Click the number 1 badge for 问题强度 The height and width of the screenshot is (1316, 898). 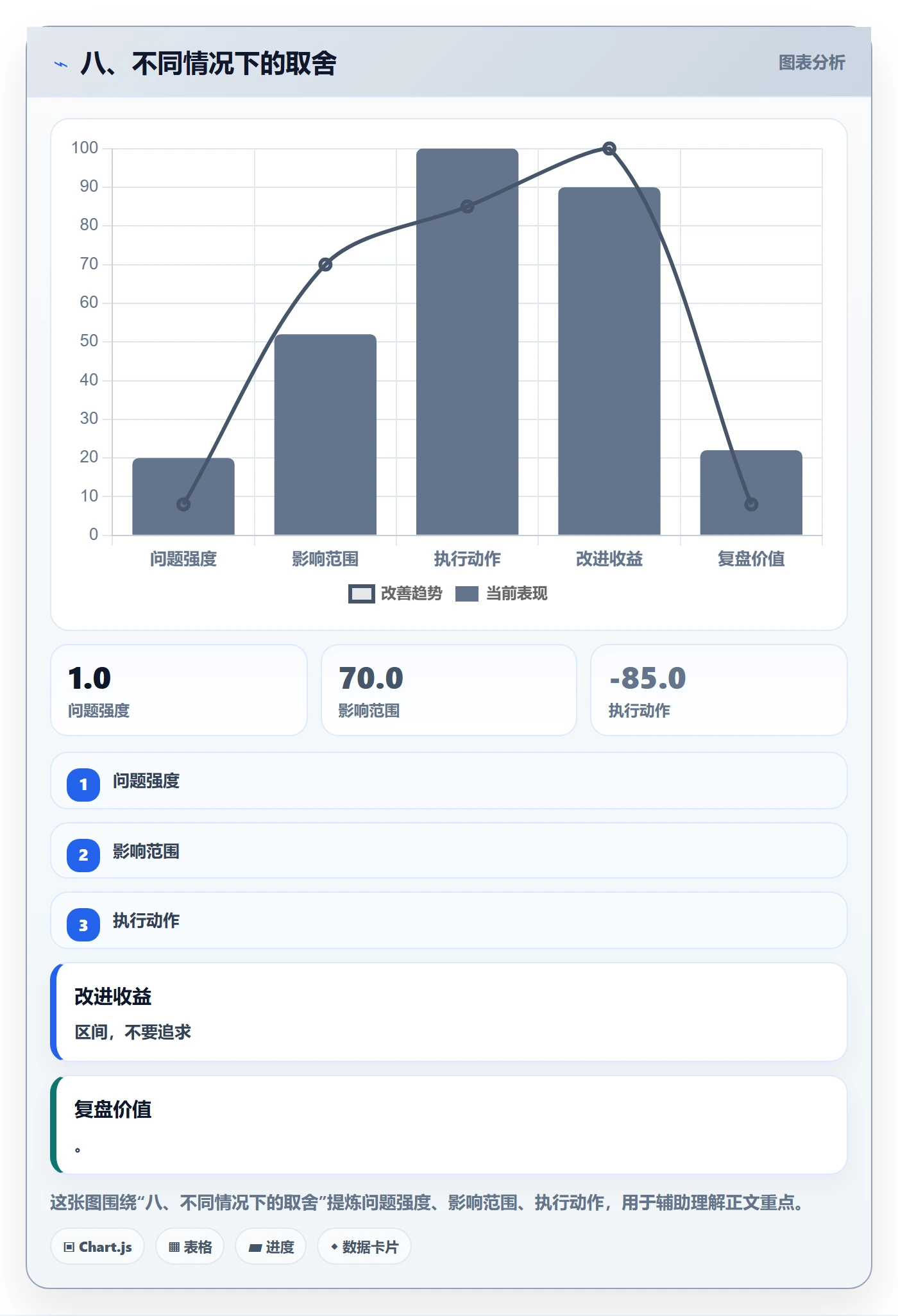83,784
